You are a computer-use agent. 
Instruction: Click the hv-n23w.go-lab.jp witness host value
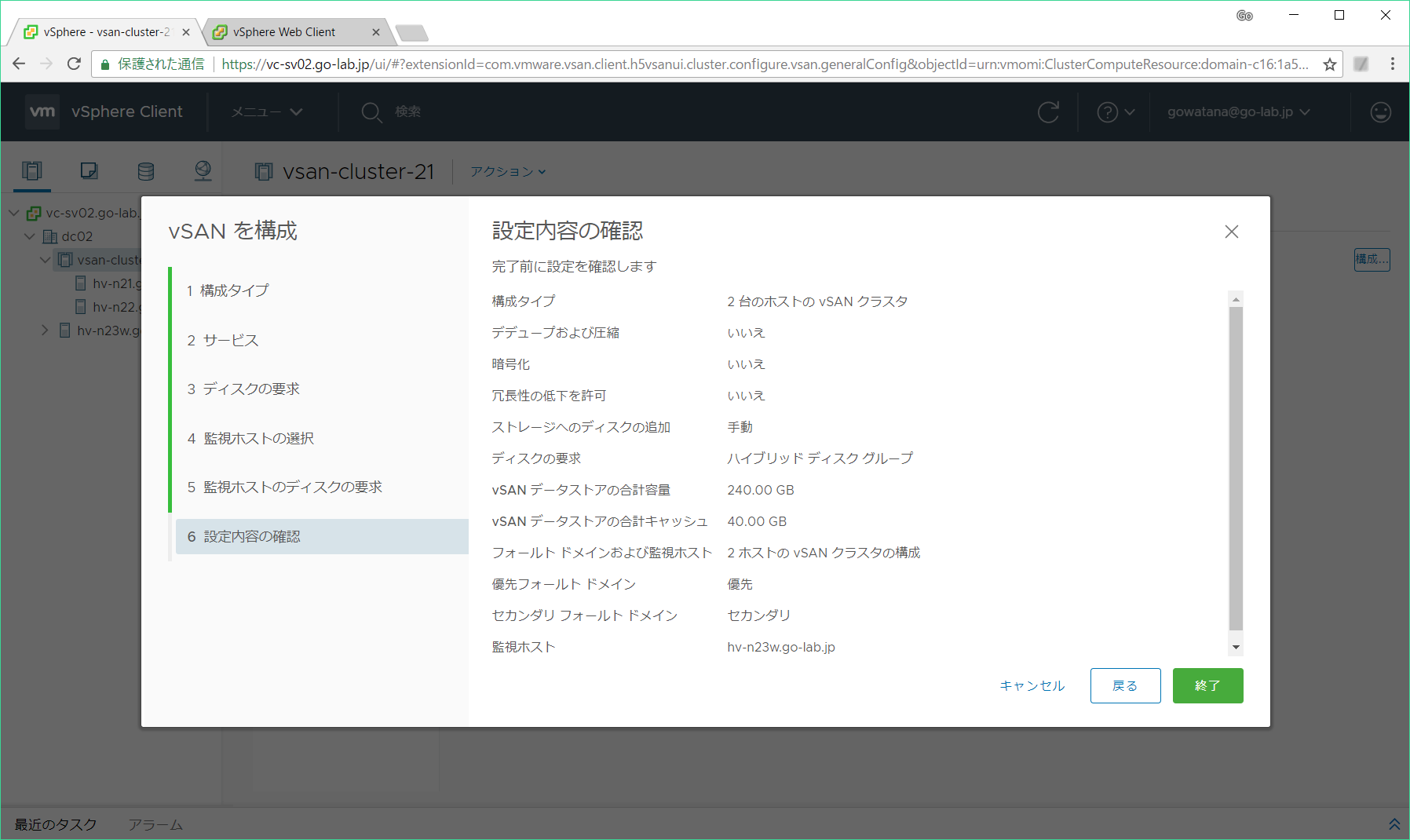(x=781, y=647)
